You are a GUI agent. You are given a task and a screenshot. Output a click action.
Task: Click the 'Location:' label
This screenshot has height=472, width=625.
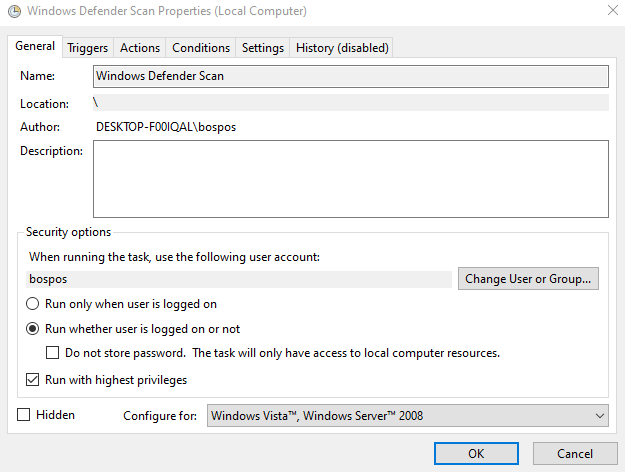[44, 104]
